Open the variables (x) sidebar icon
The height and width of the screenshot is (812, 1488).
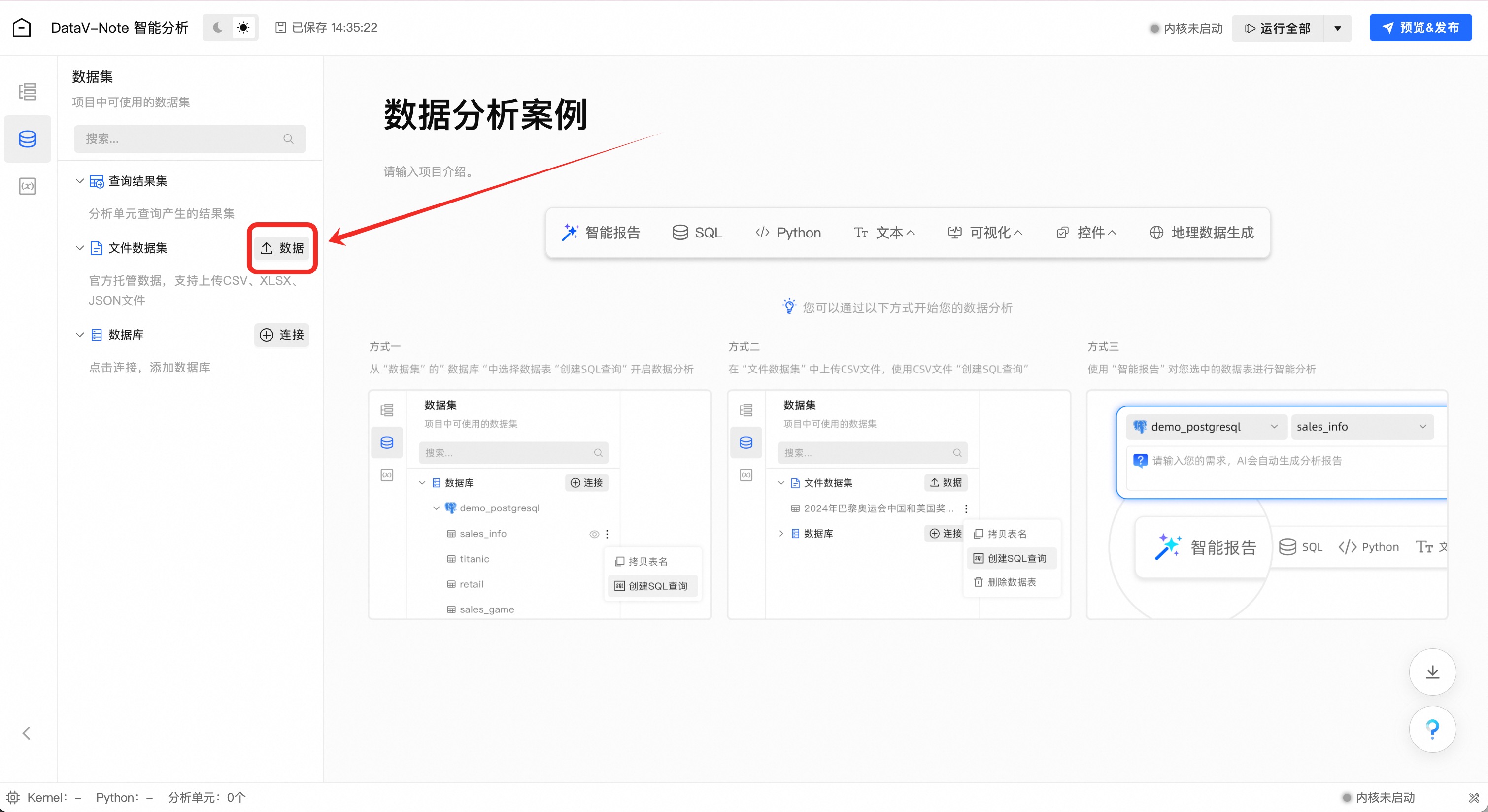pos(27,186)
